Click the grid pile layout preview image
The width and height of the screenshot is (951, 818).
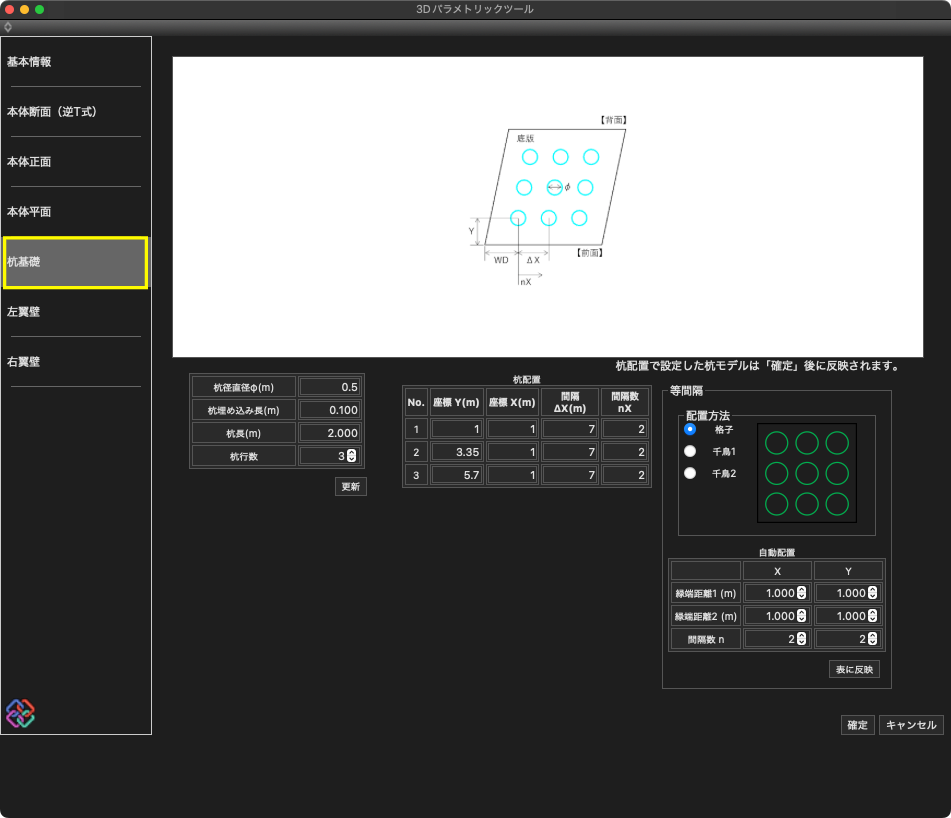click(807, 473)
